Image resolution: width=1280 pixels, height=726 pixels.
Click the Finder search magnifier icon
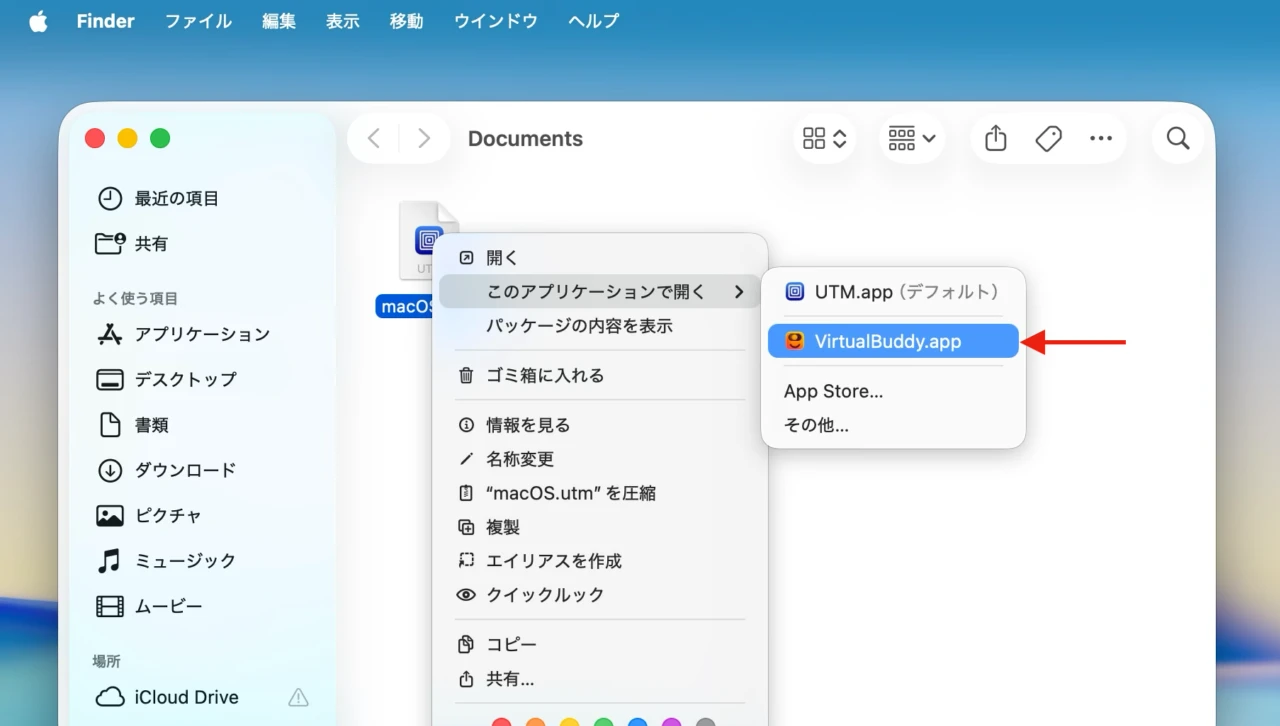pos(1178,139)
